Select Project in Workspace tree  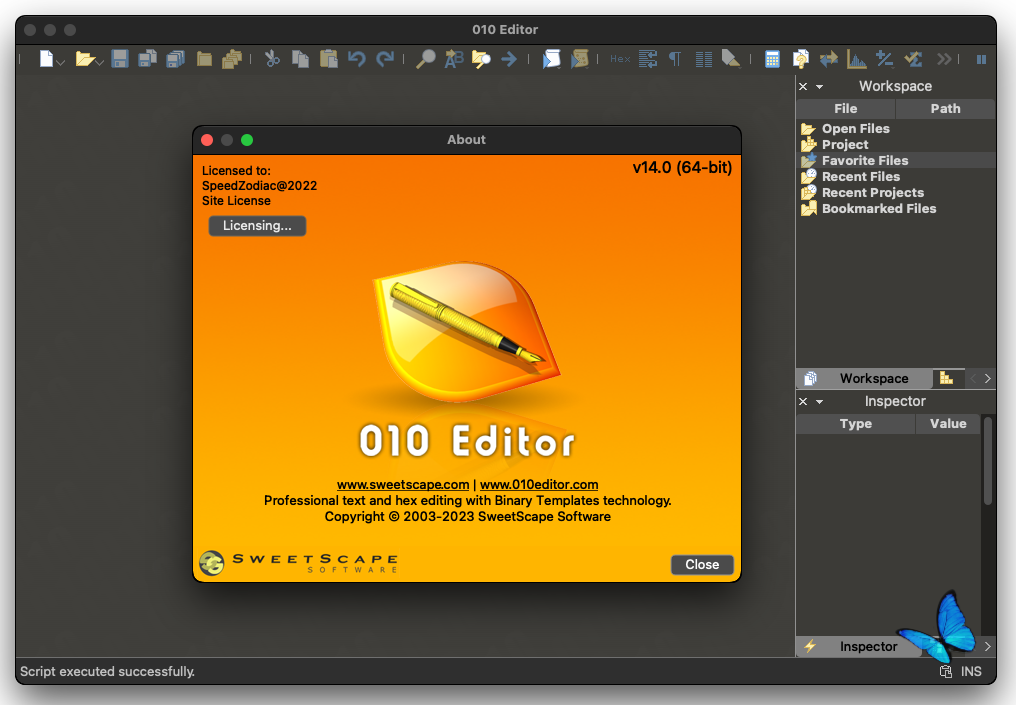845,144
